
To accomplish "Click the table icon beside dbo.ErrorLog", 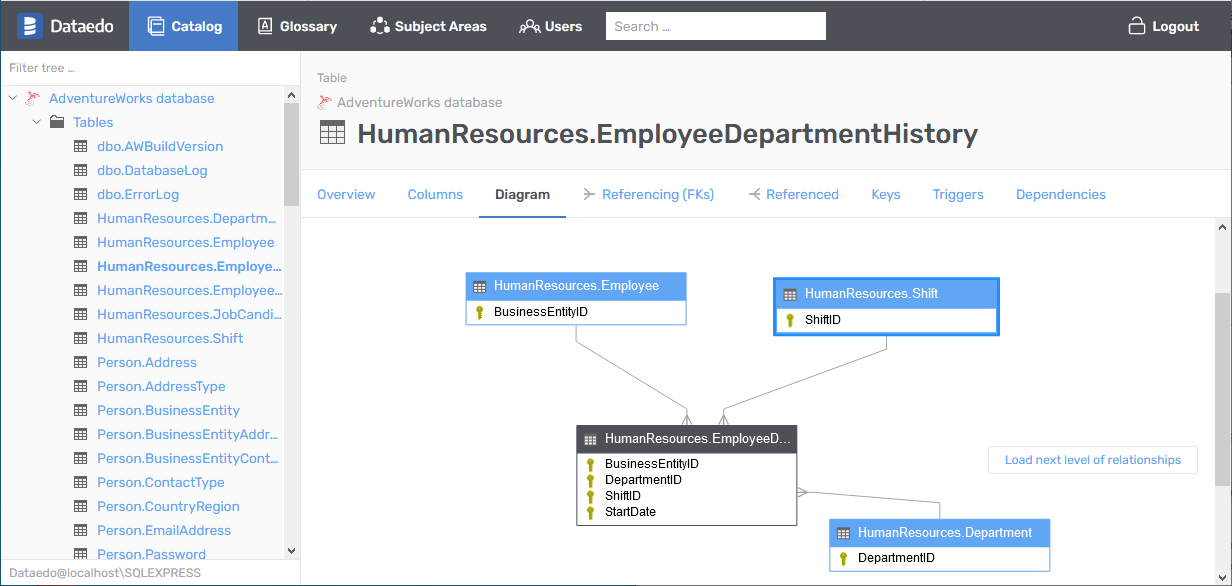I will tap(81, 194).
